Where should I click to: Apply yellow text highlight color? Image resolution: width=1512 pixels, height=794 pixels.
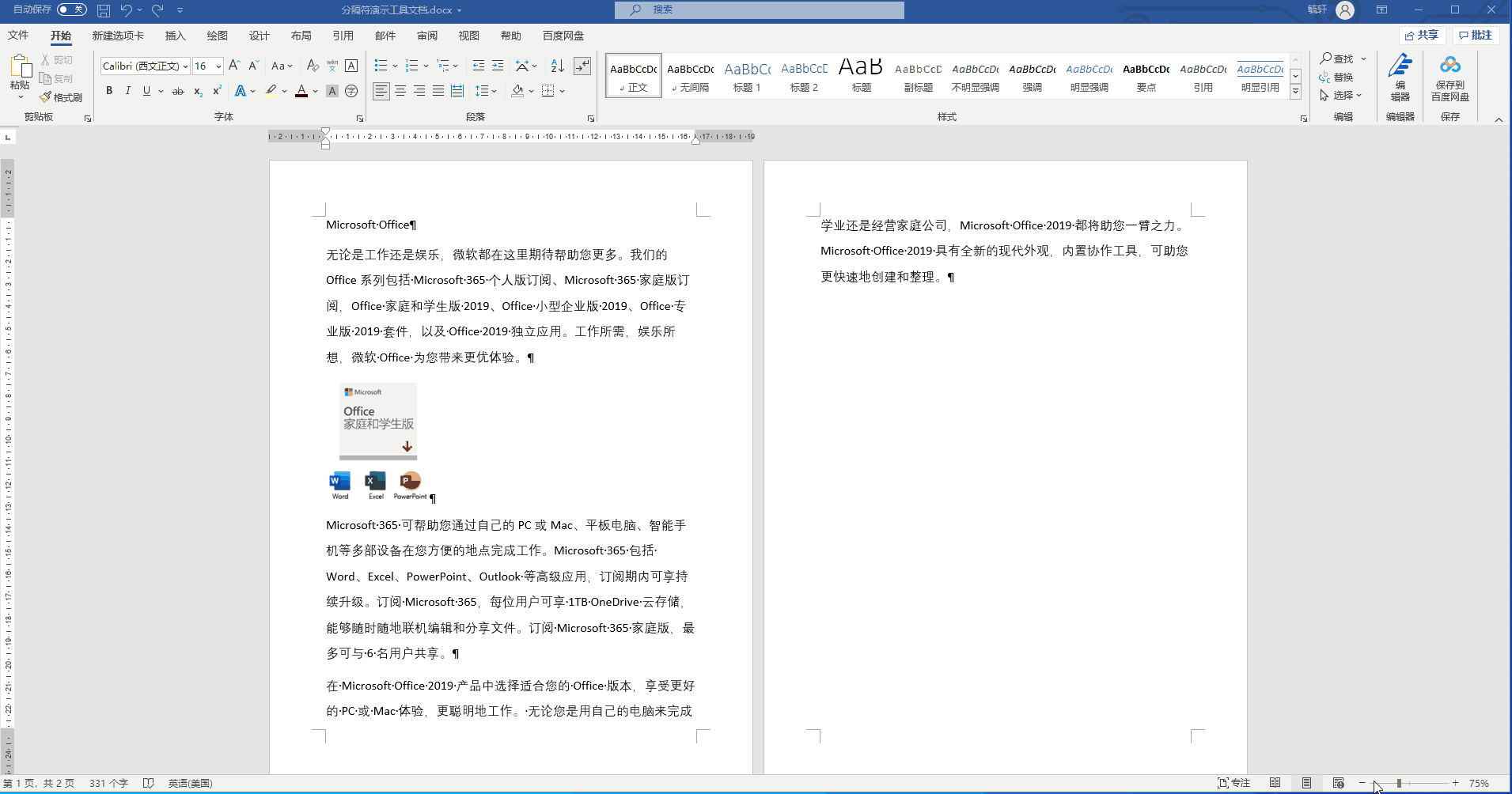pos(271,91)
